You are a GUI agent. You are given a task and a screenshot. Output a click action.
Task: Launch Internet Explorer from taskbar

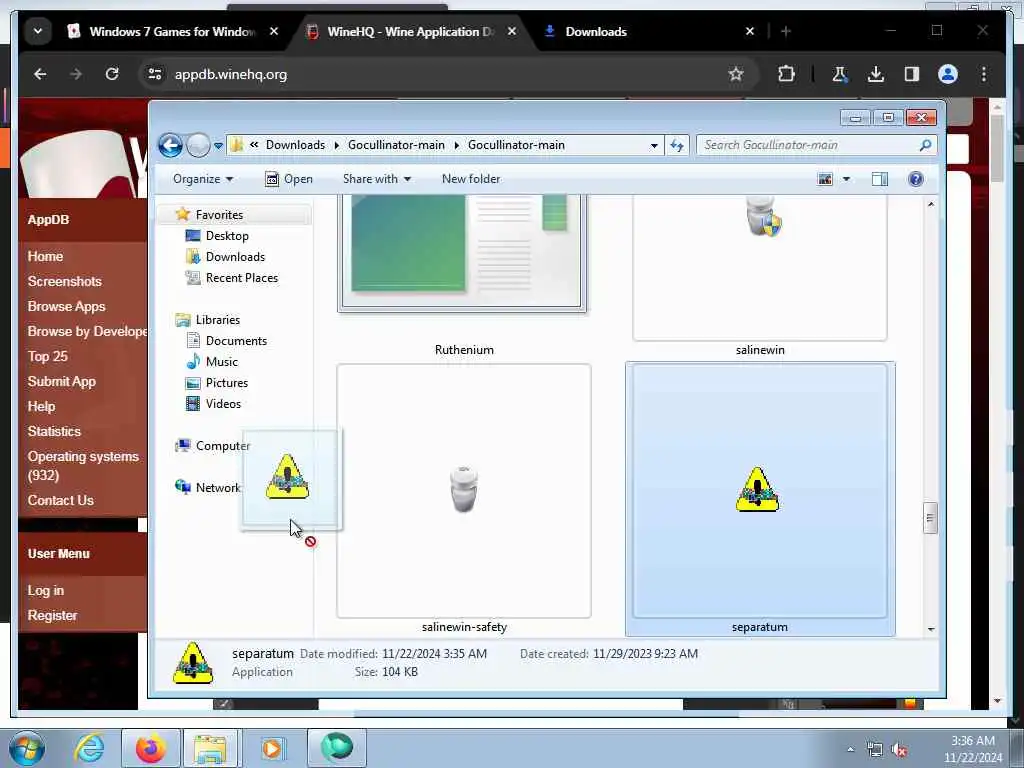pos(89,748)
